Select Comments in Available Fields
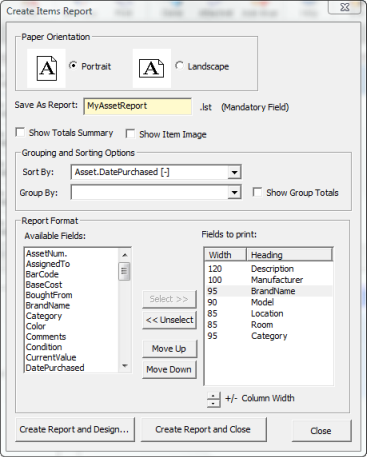This screenshot has height=457, width=367. click(x=72, y=337)
